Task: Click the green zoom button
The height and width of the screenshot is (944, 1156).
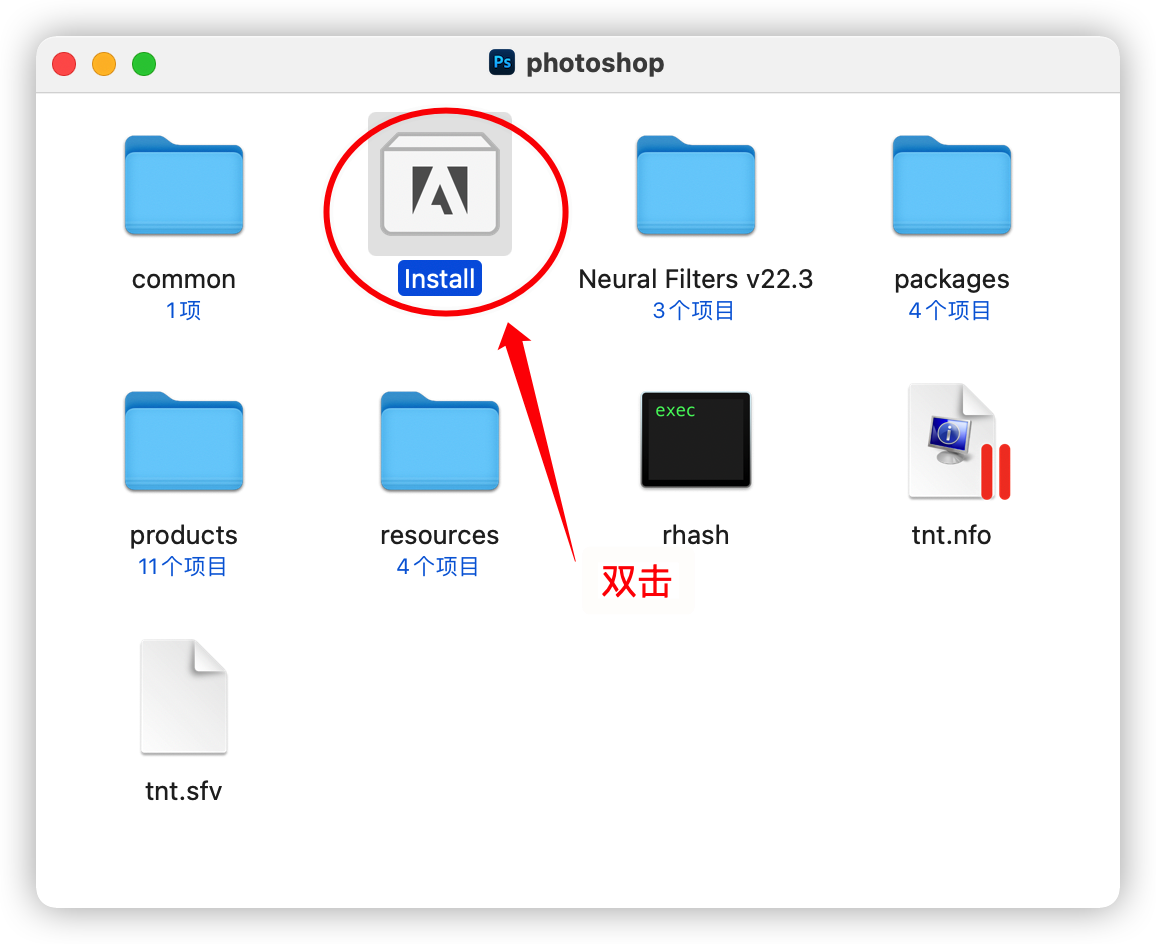Action: pyautogui.click(x=144, y=63)
